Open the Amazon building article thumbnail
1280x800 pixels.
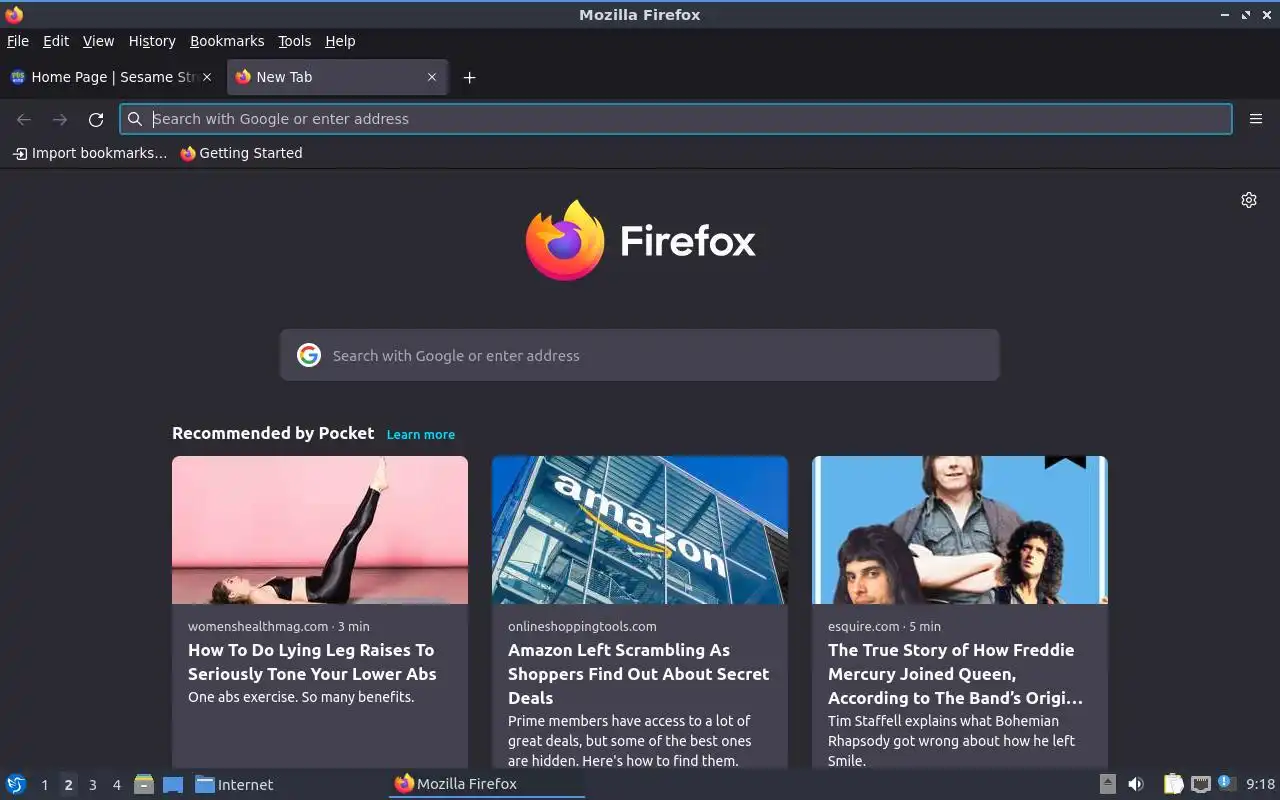640,530
